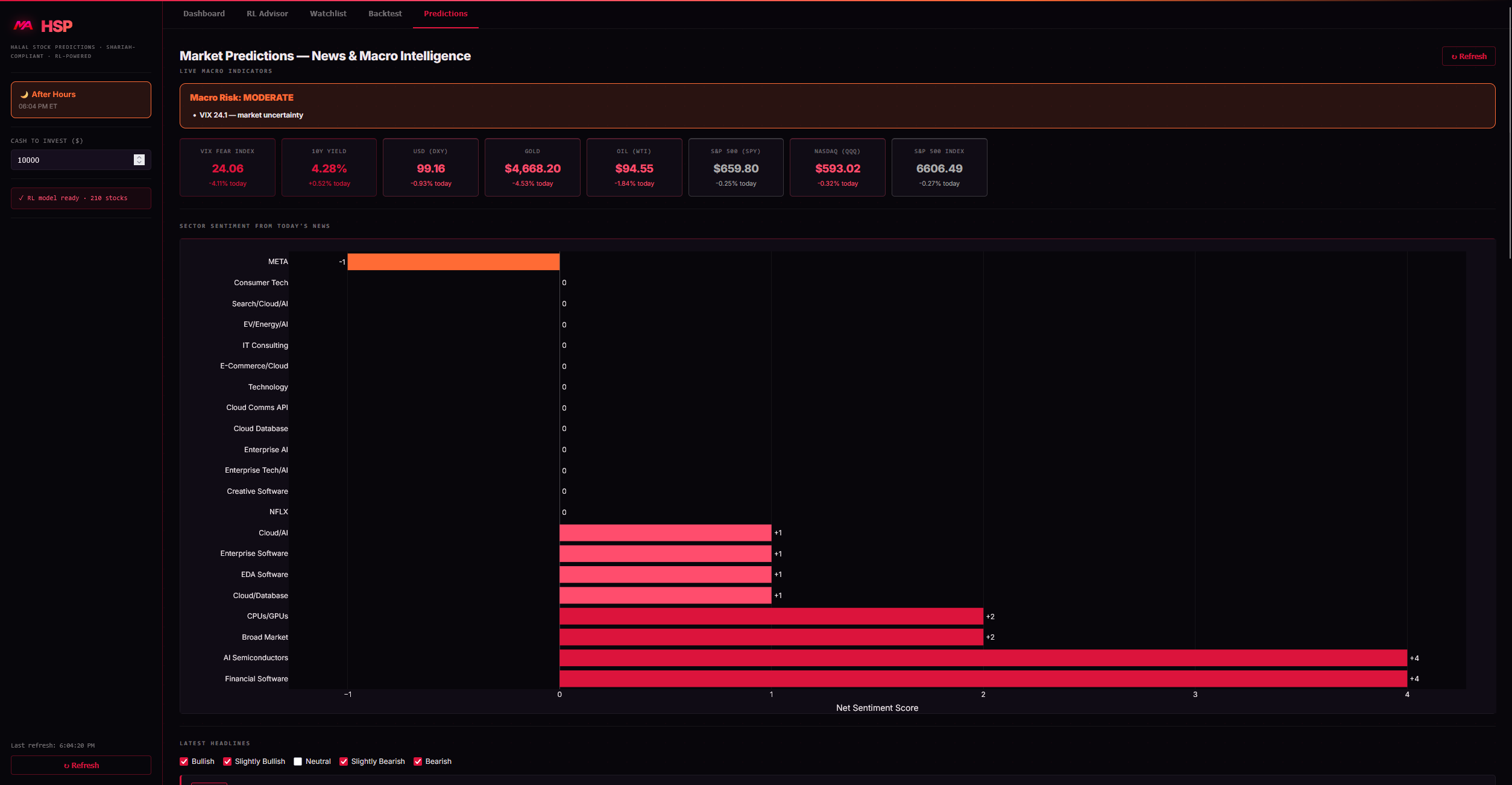Click the HSP logo icon
Viewport: 1512px width, 785px height.
click(x=23, y=25)
